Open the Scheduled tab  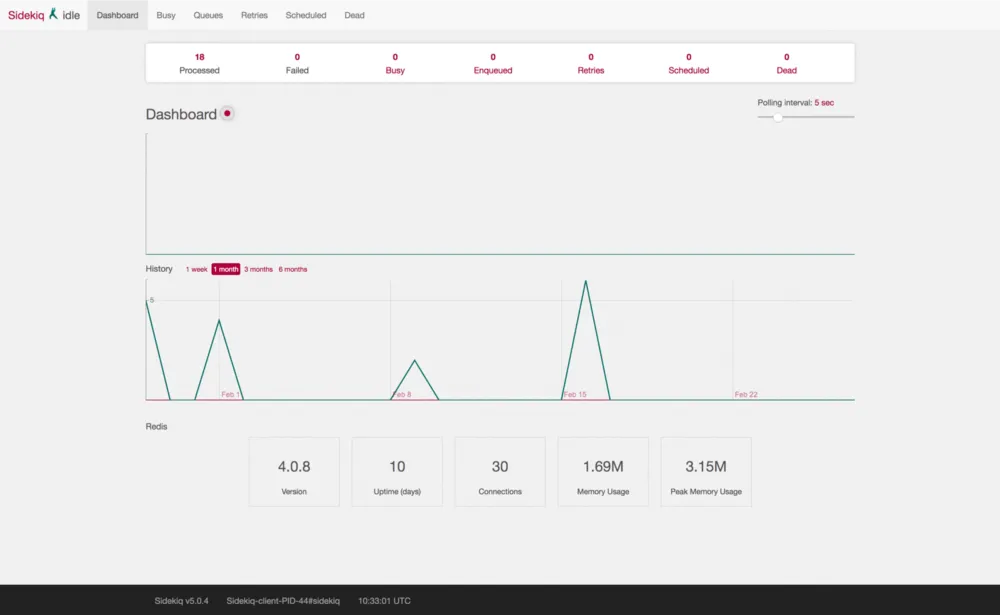[x=305, y=15]
